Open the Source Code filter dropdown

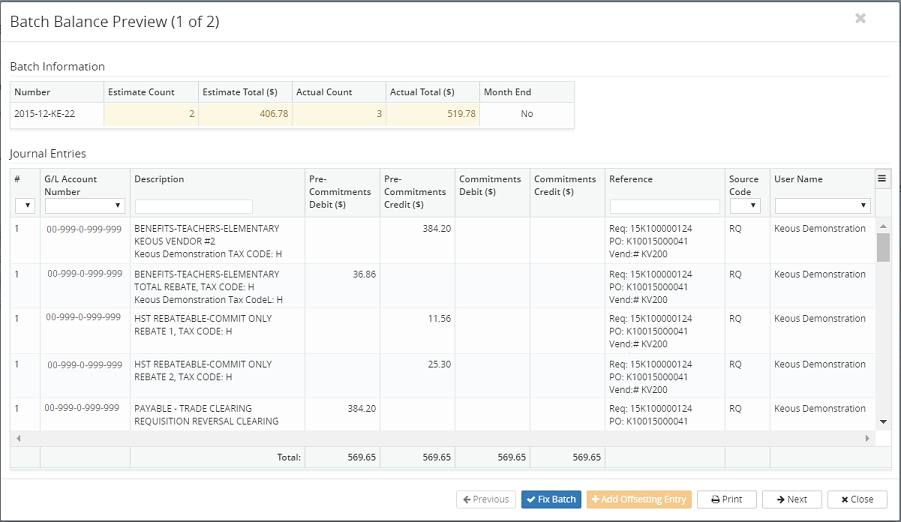(x=745, y=206)
